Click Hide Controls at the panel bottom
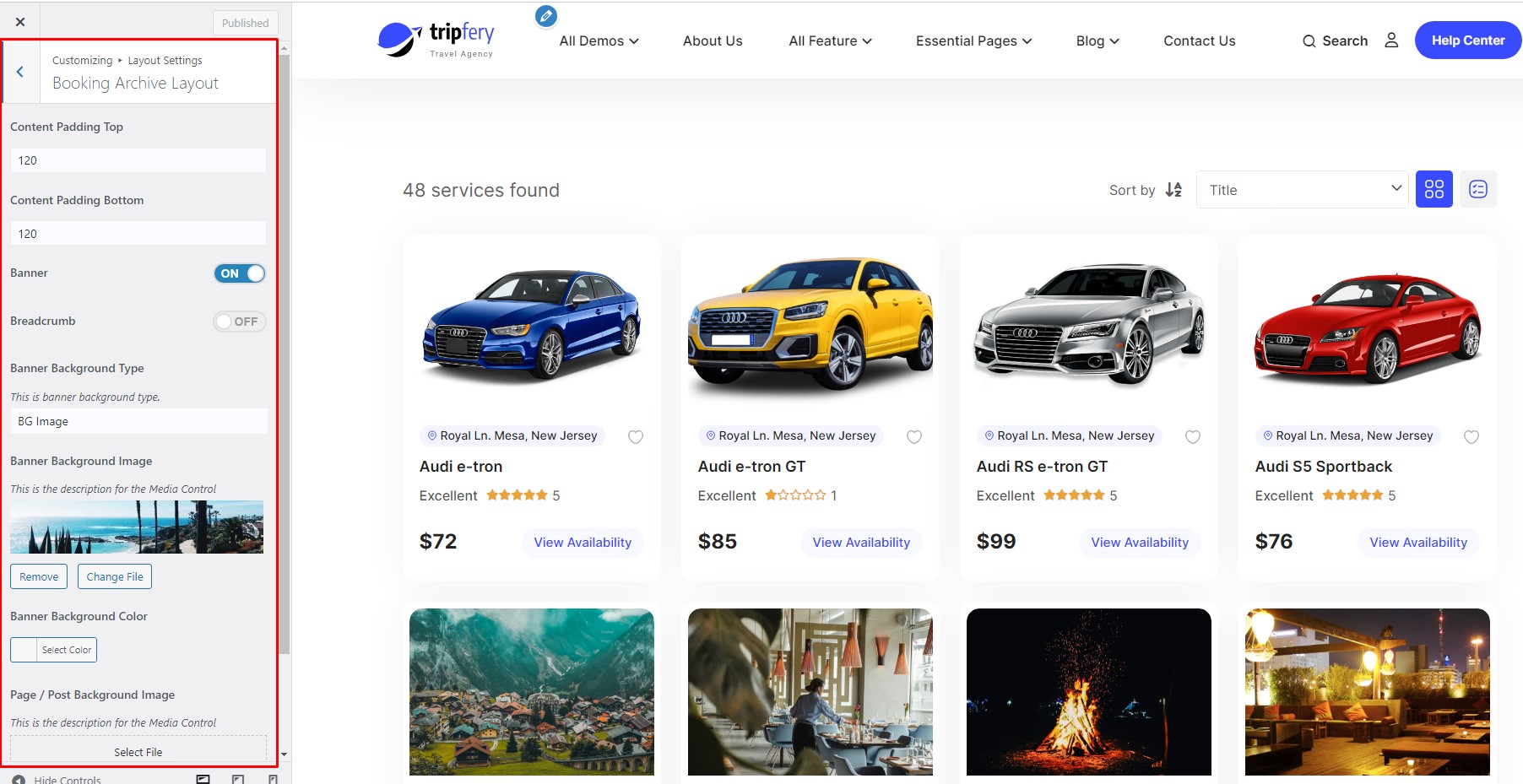Screen dimensions: 1523x784 (57, 779)
